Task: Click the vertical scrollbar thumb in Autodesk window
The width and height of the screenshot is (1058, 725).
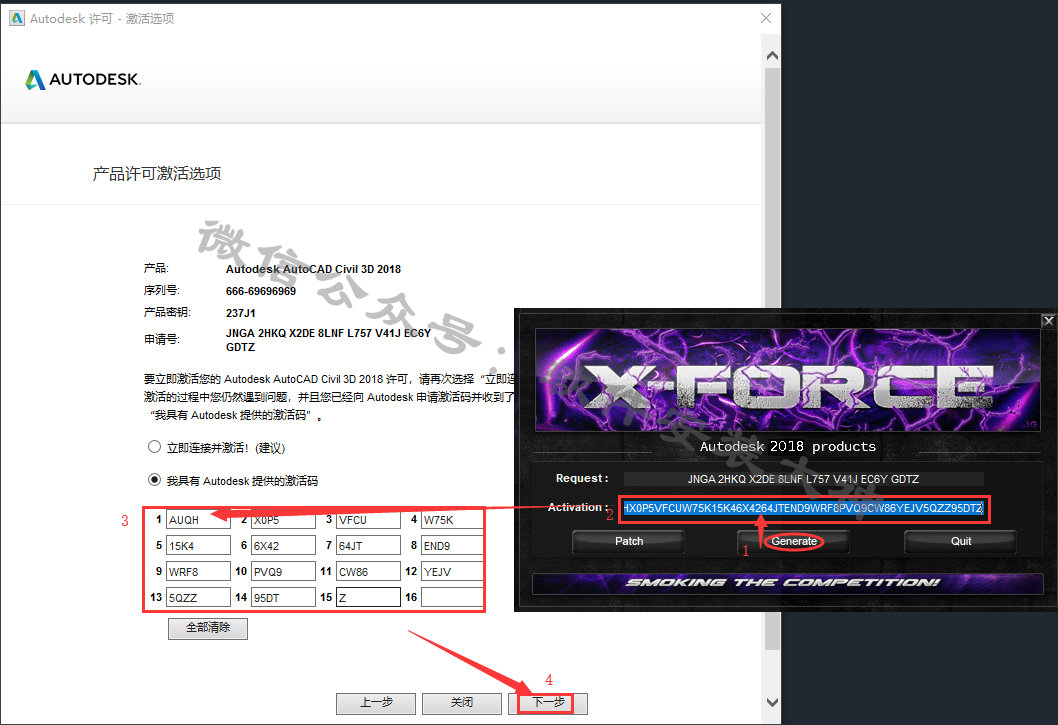Action: click(x=773, y=358)
